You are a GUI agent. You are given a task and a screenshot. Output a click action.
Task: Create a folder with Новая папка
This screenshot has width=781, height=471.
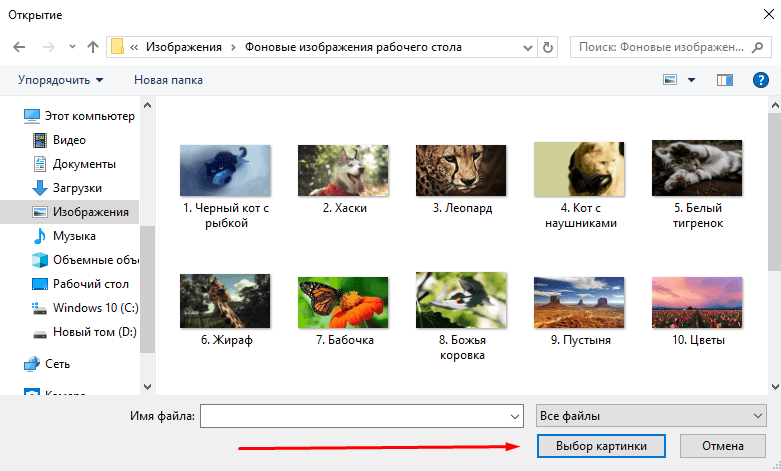(168, 80)
